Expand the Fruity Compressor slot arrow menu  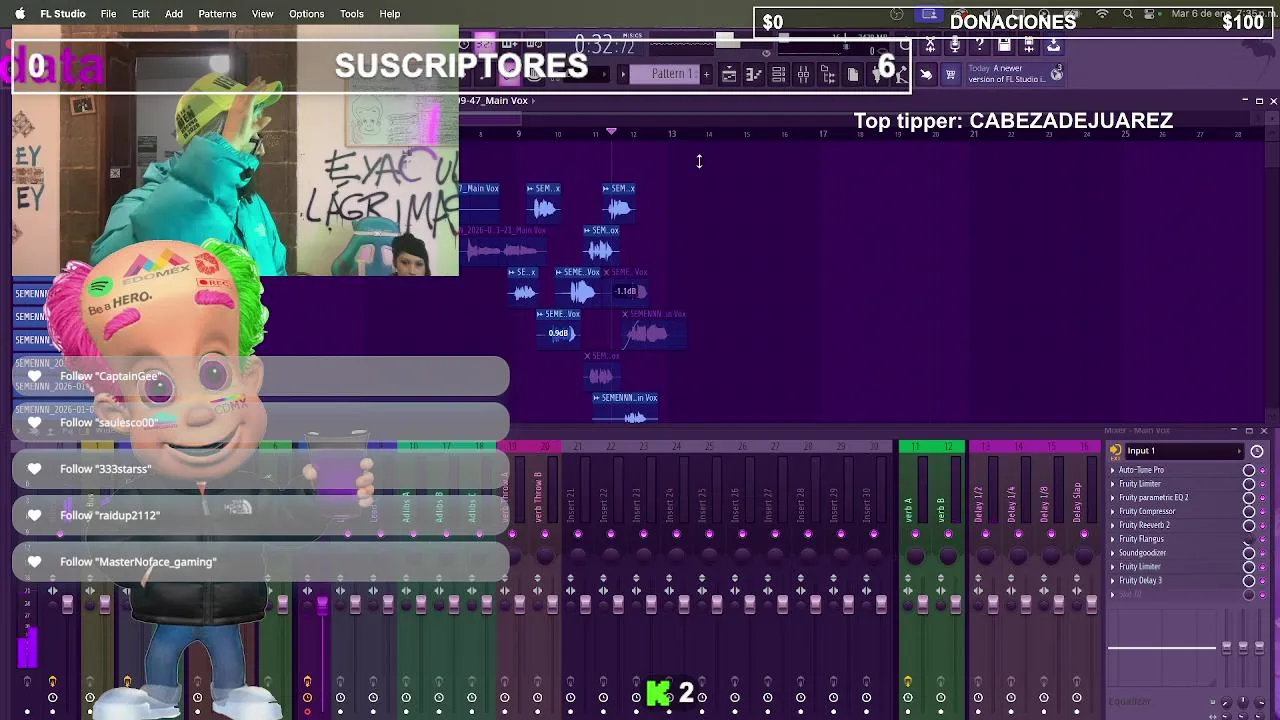1112,511
